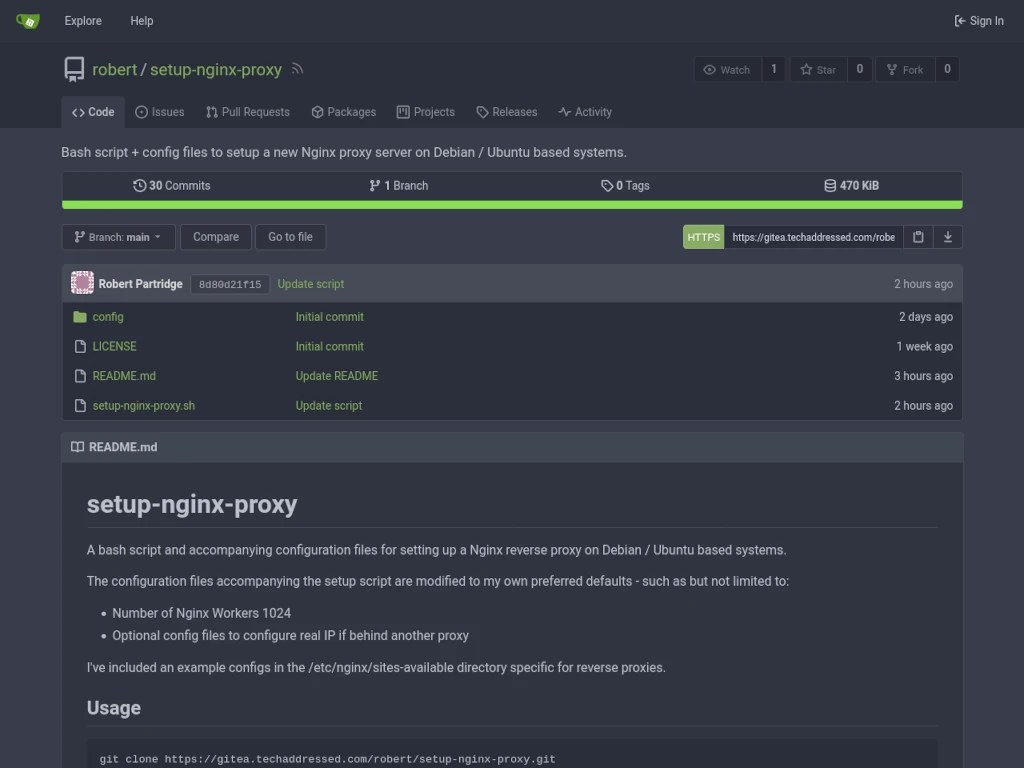Click Robert Partridge's avatar image
The height and width of the screenshot is (768, 1024).
[82, 283]
